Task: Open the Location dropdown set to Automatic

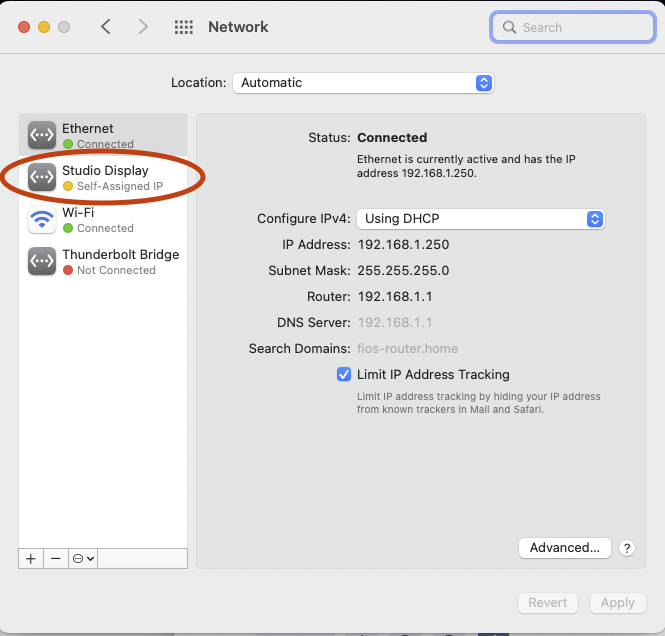Action: point(363,83)
